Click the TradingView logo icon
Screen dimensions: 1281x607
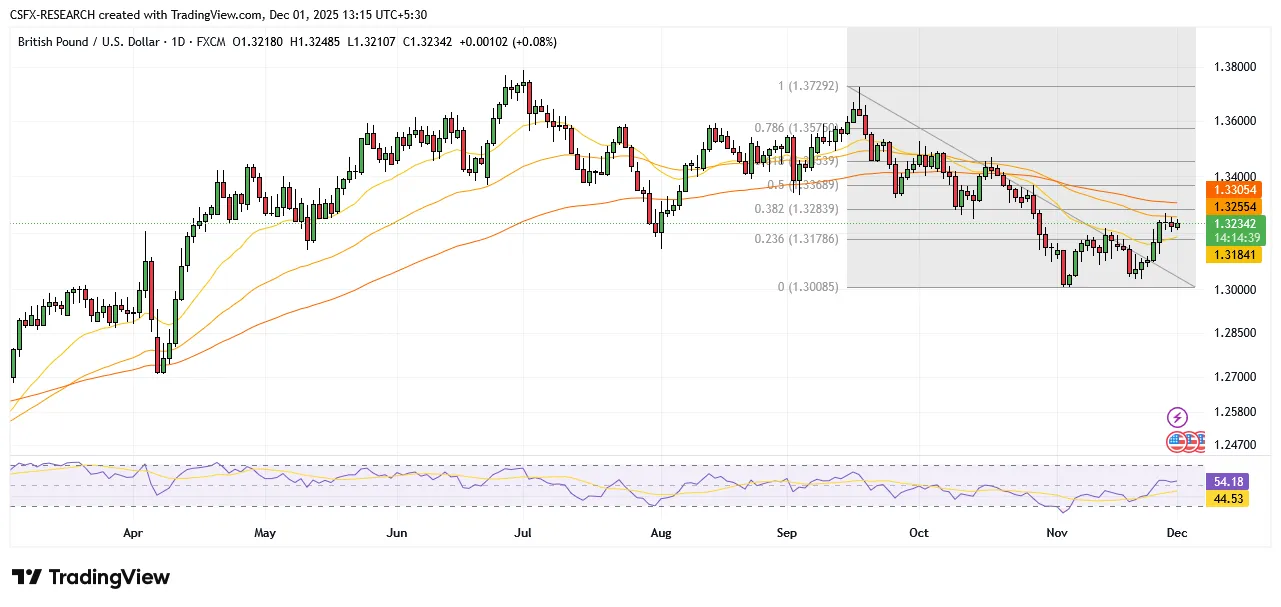pyautogui.click(x=27, y=578)
